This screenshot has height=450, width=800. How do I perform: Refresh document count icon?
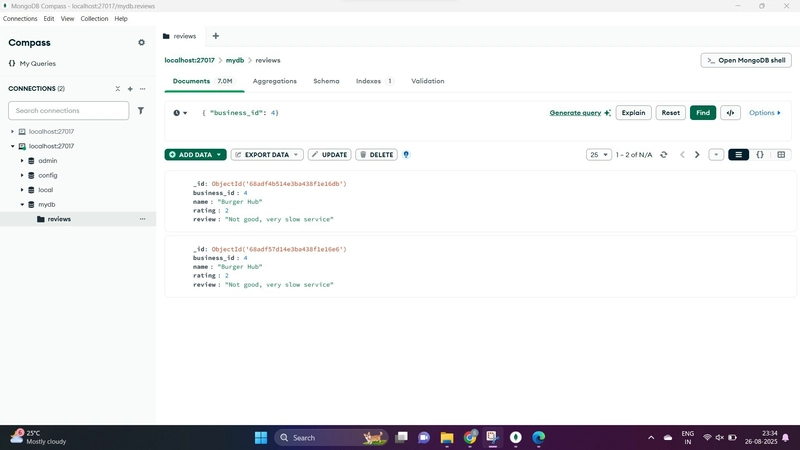tap(663, 155)
